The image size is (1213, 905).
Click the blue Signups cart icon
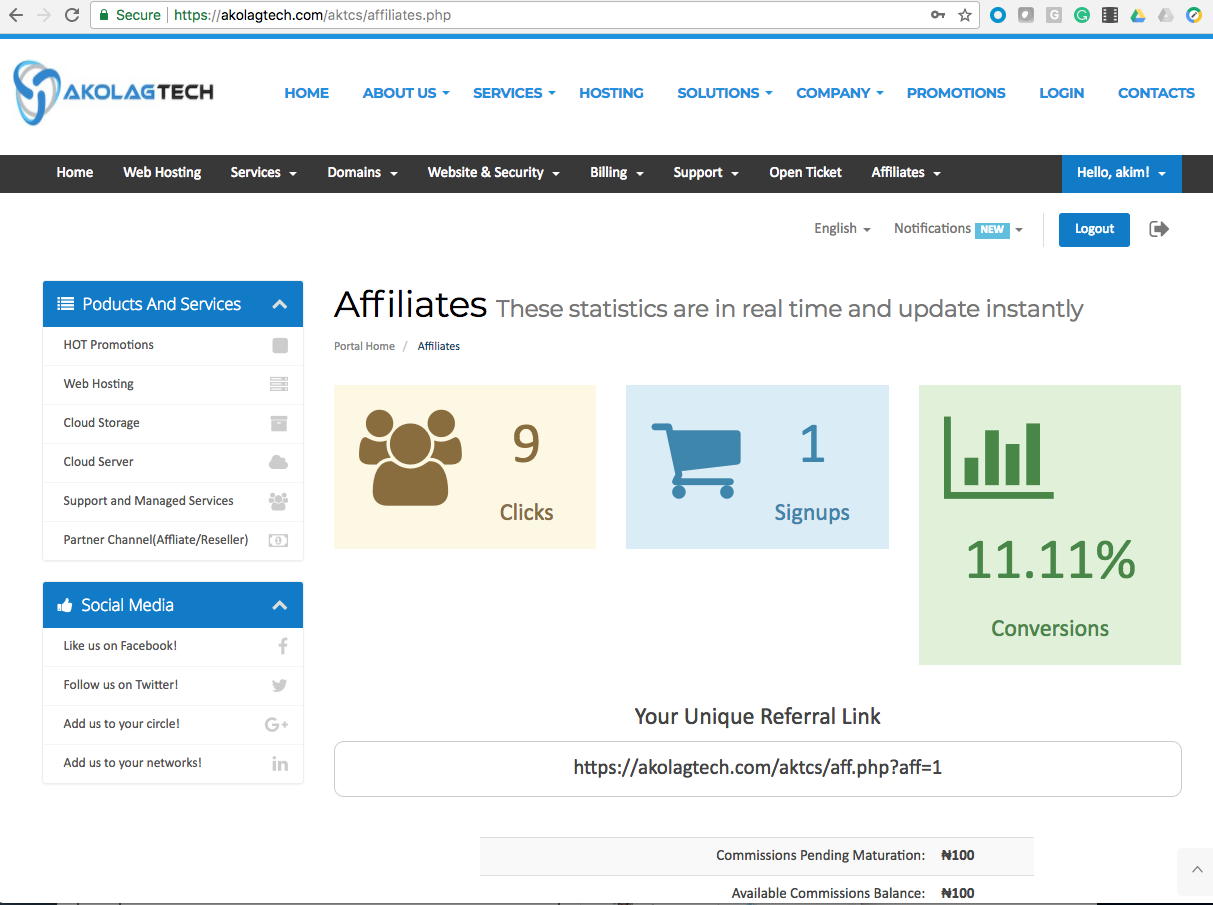(696, 460)
